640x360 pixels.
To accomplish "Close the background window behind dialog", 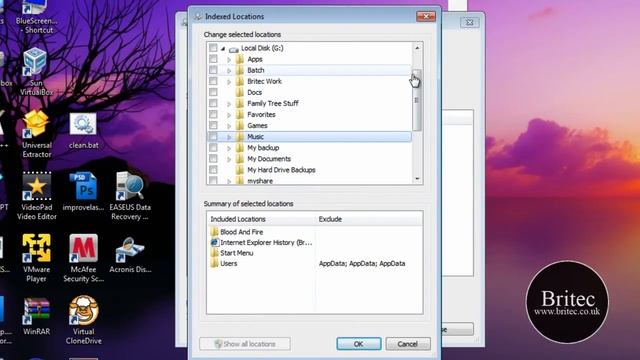I will (469, 22).
